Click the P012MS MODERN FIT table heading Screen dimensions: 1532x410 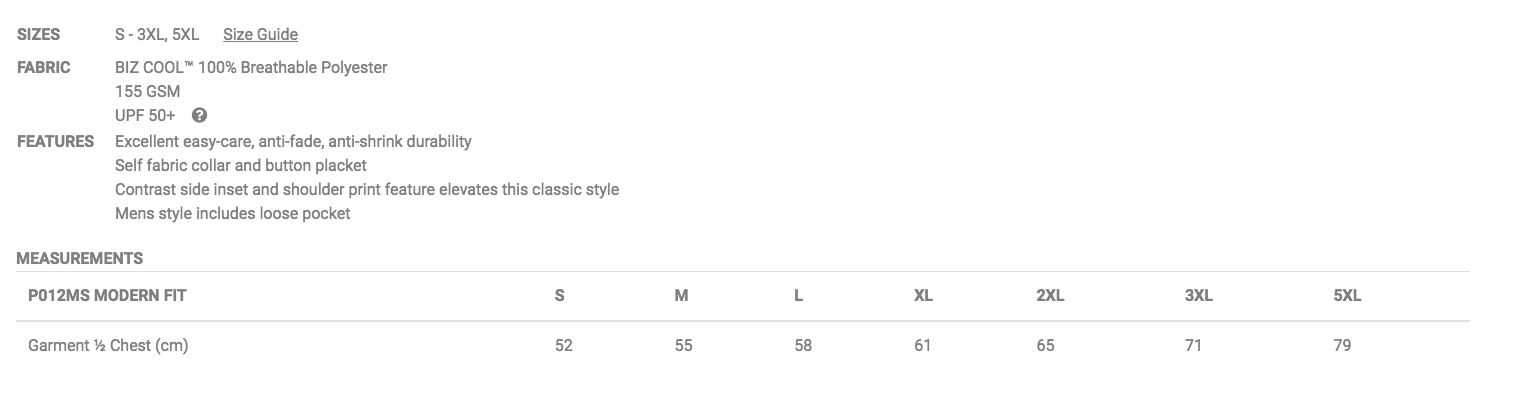[107, 296]
